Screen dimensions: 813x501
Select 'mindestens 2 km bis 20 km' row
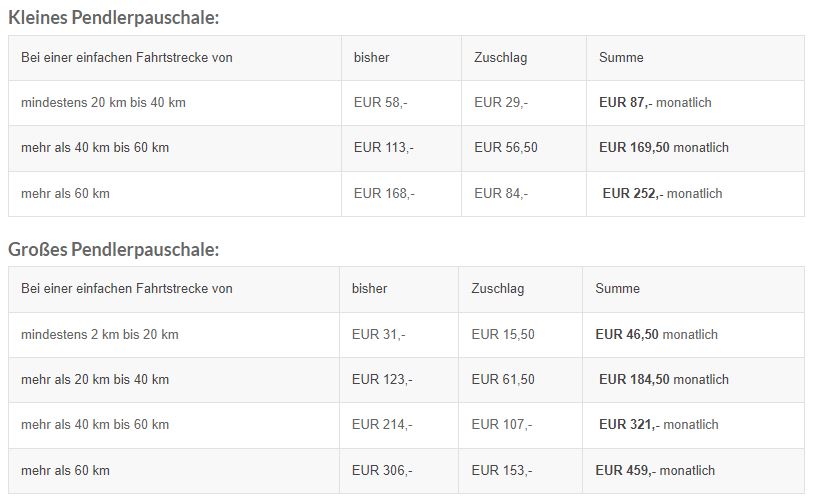[x=406, y=335]
